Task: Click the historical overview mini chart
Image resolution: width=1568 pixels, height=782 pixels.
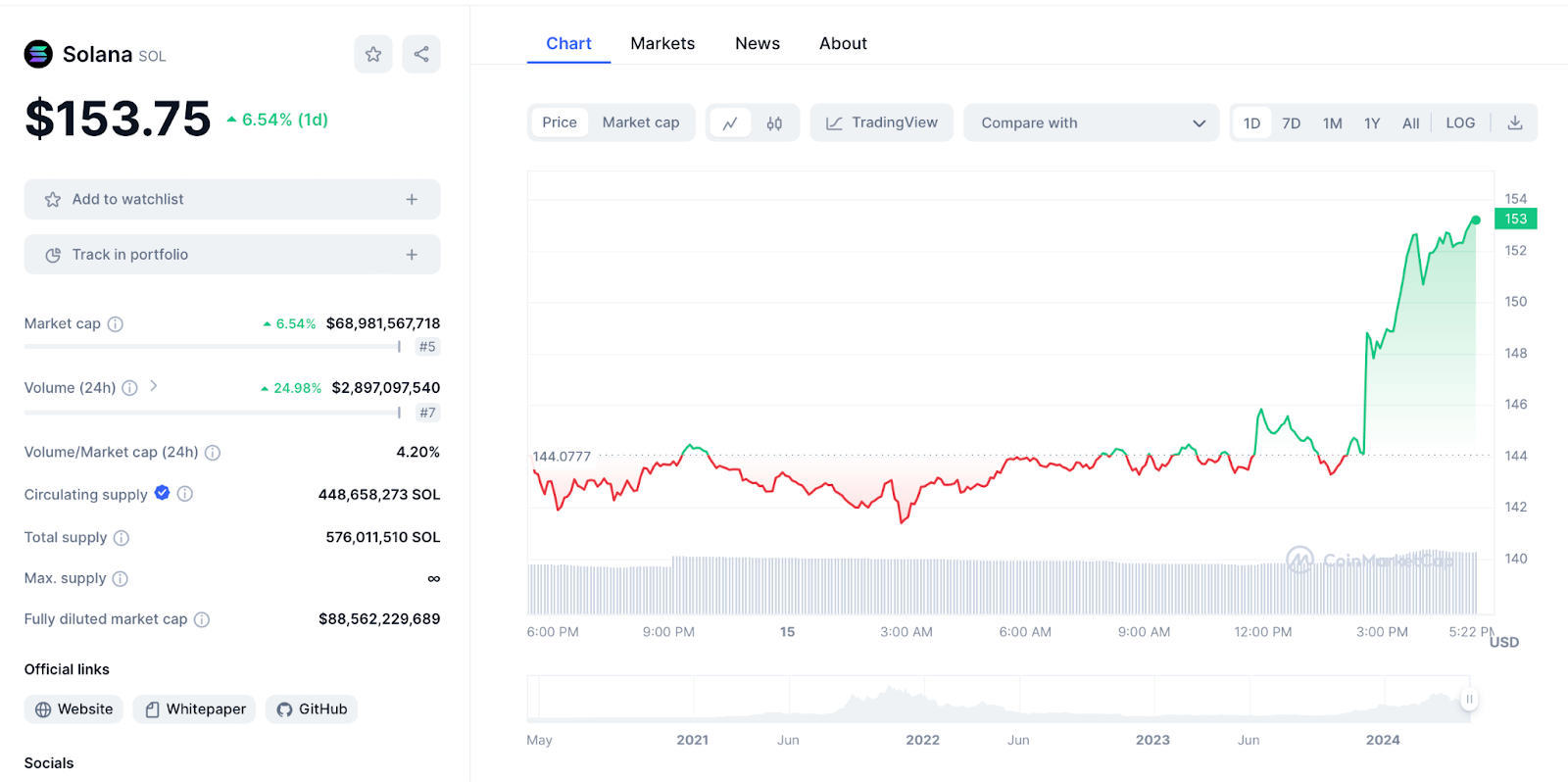Action: click(999, 699)
